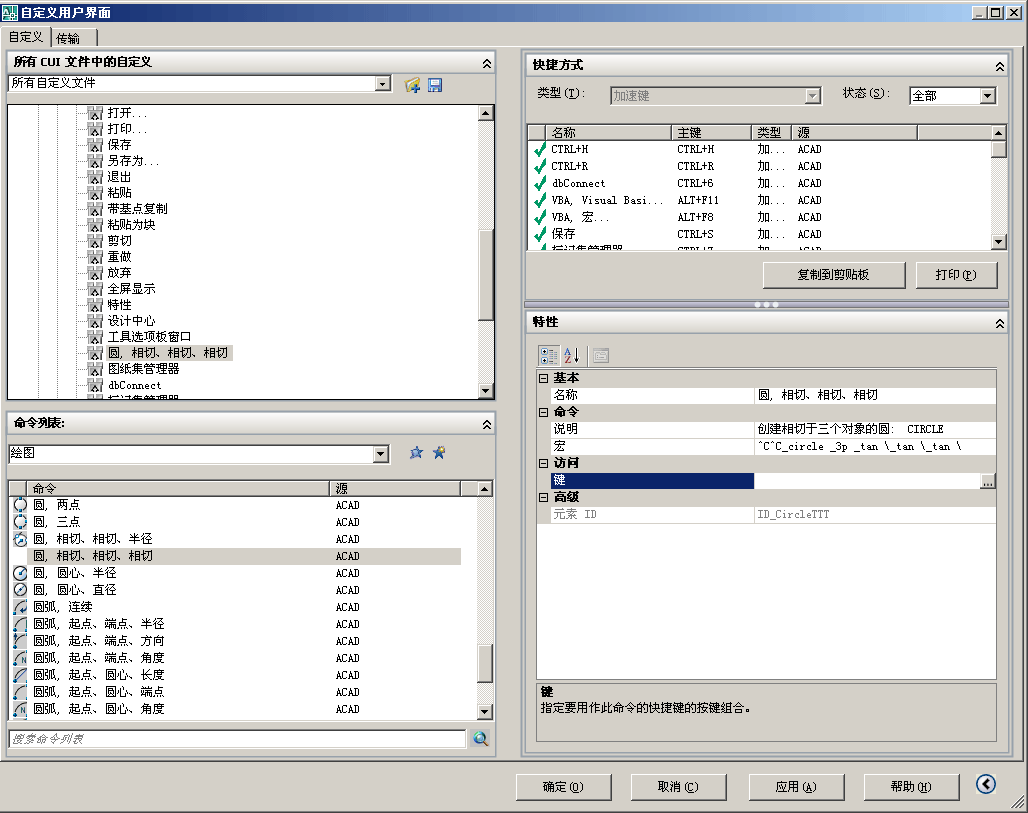Select 全屏显示 in the tree
The width and height of the screenshot is (1028, 813).
pos(132,288)
